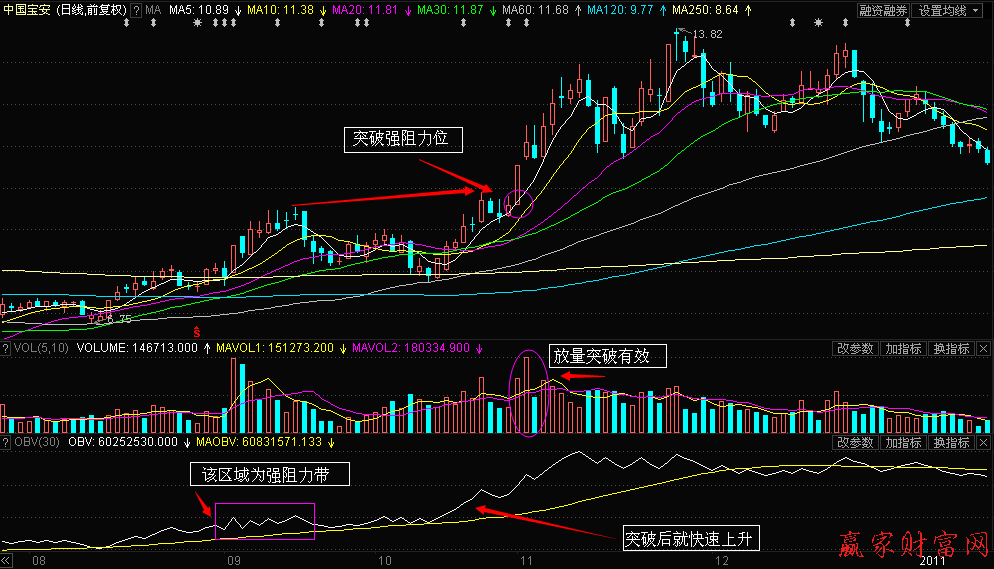Click 换指标 in the OBV panel
Image resolution: width=994 pixels, height=569 pixels.
click(x=950, y=442)
